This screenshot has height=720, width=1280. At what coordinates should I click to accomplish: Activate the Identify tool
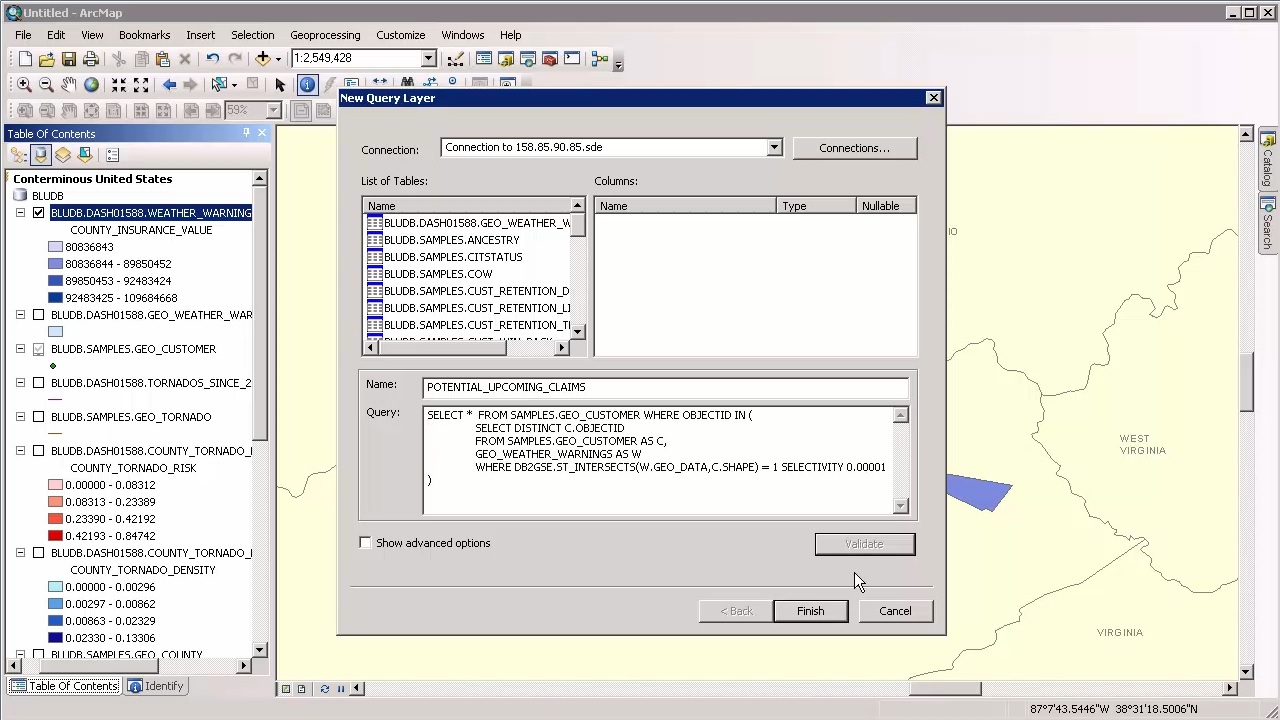[x=307, y=85]
